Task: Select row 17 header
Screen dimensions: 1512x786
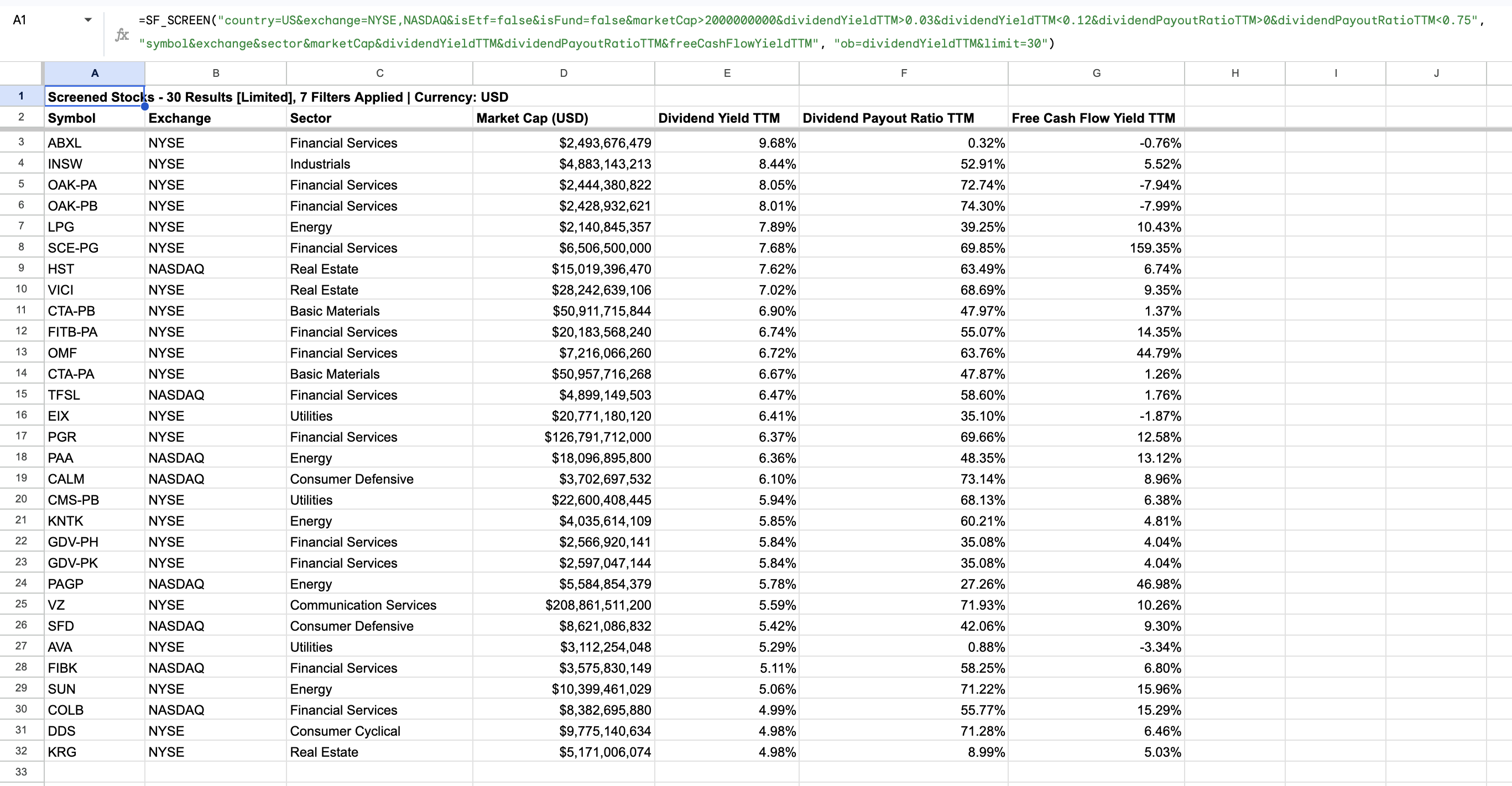Action: 21,437
